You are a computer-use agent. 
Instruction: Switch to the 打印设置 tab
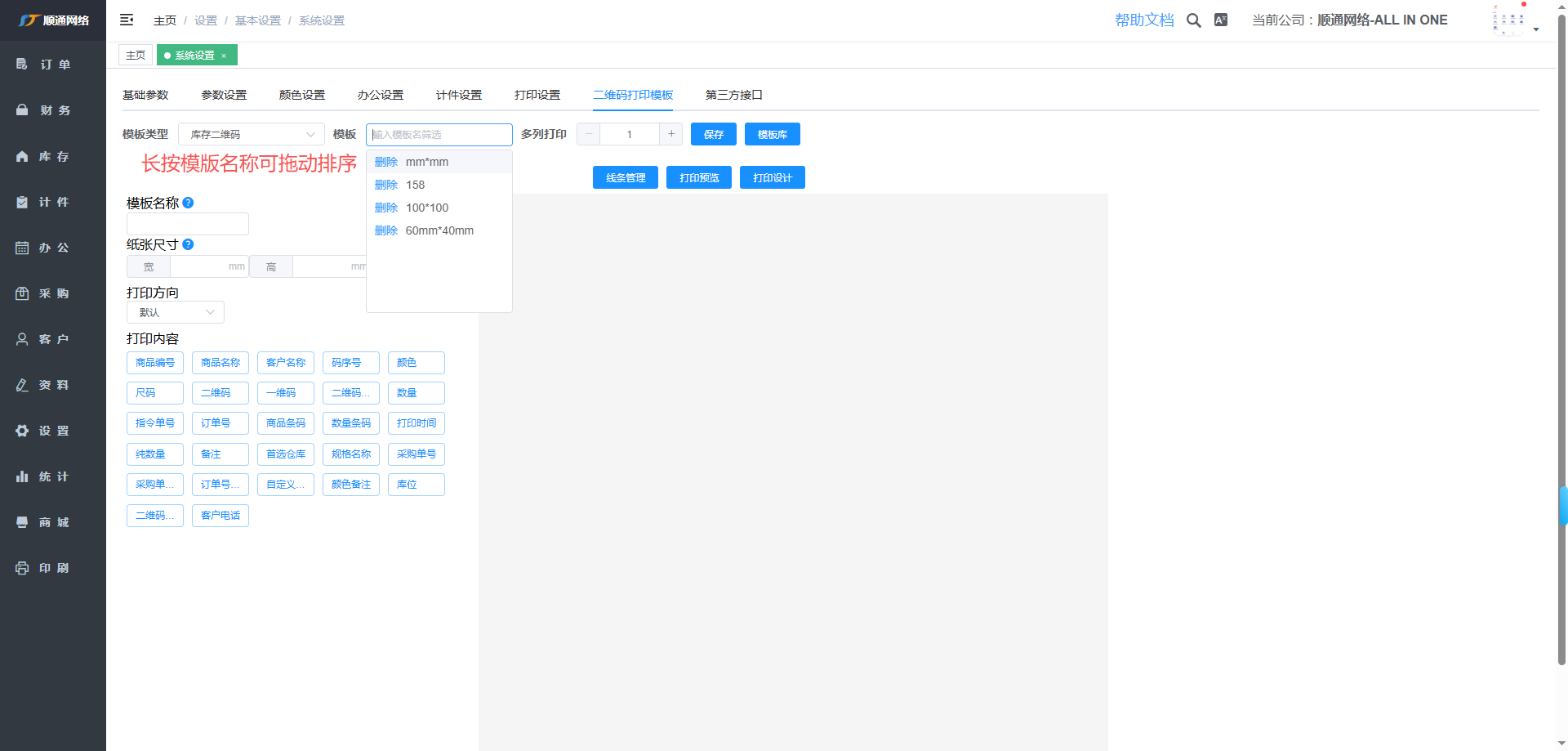tap(537, 95)
